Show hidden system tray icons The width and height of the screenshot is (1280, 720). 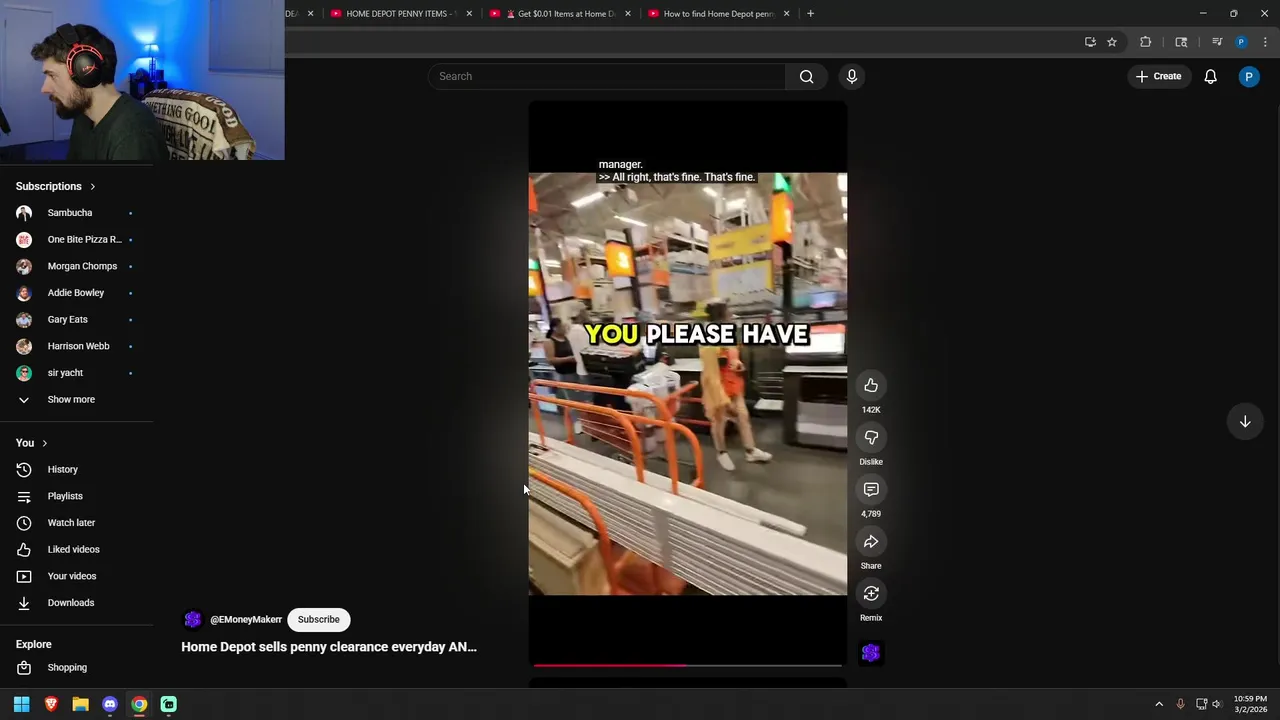pos(1159,704)
